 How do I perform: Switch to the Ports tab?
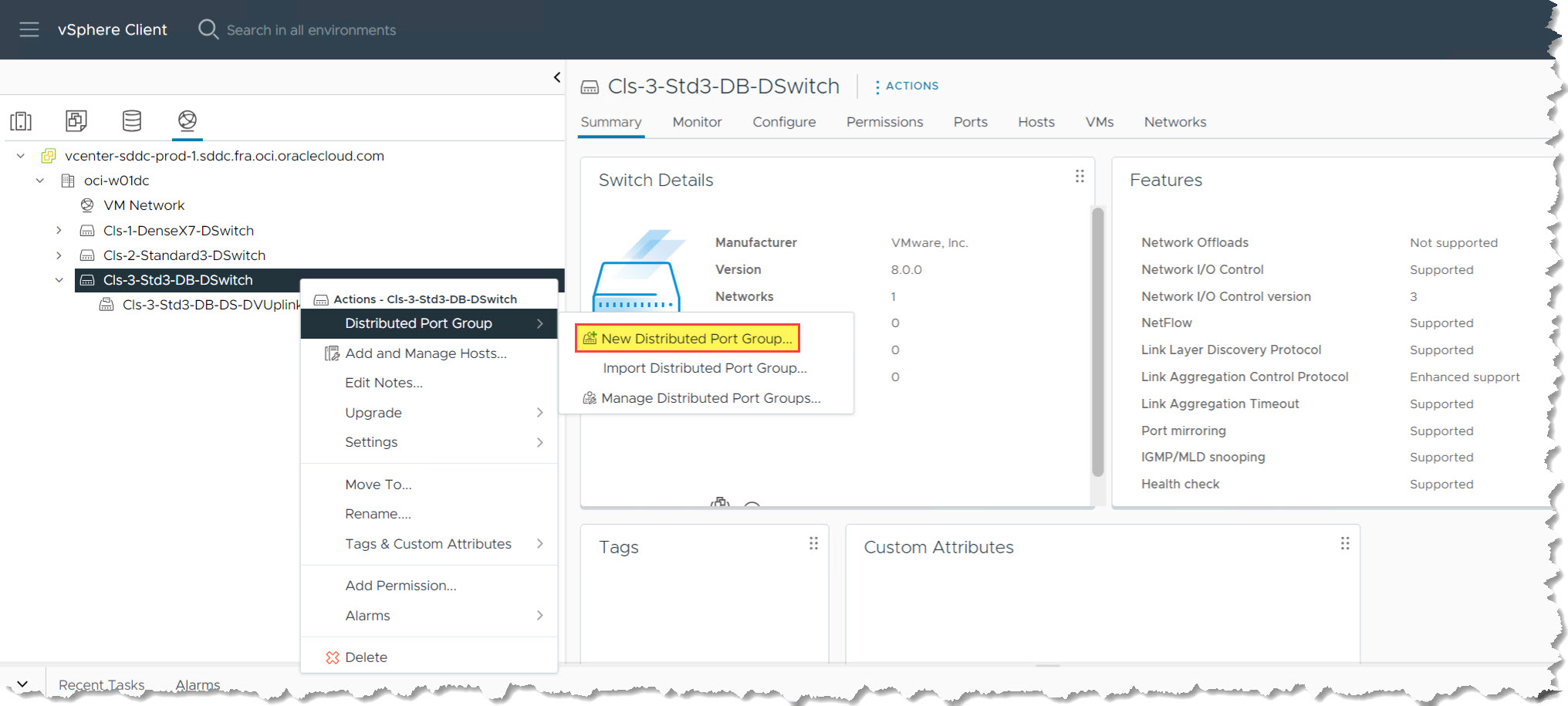(970, 122)
